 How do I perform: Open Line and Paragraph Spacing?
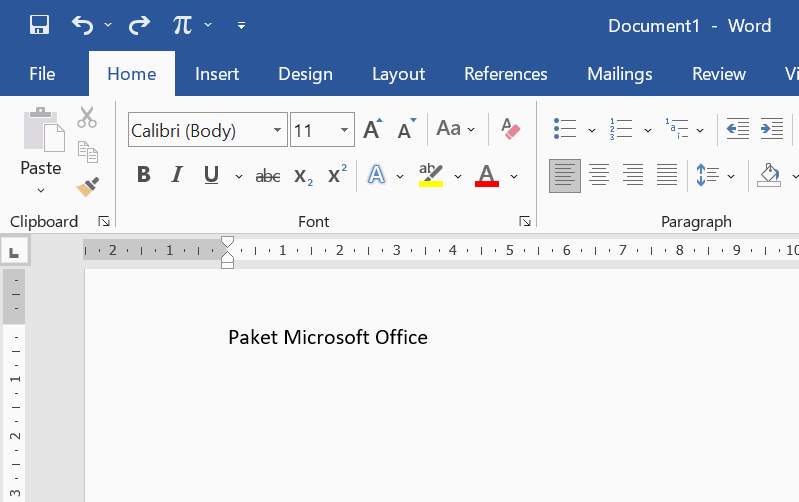click(x=707, y=175)
